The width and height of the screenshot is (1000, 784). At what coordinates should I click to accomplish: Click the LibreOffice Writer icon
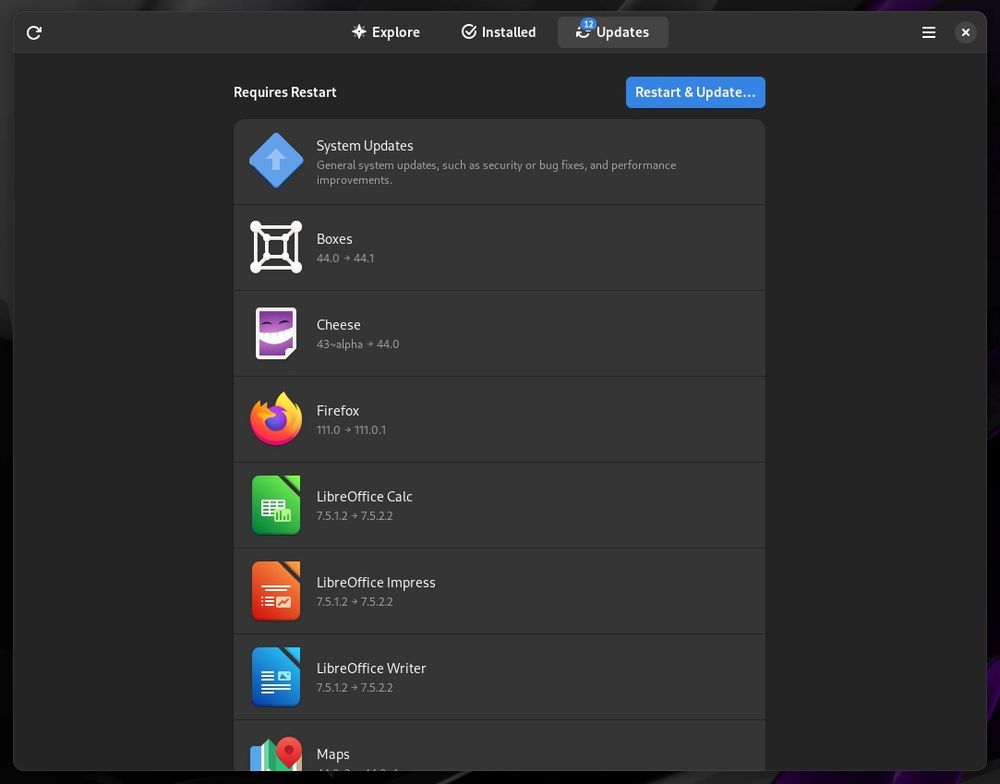(x=276, y=677)
